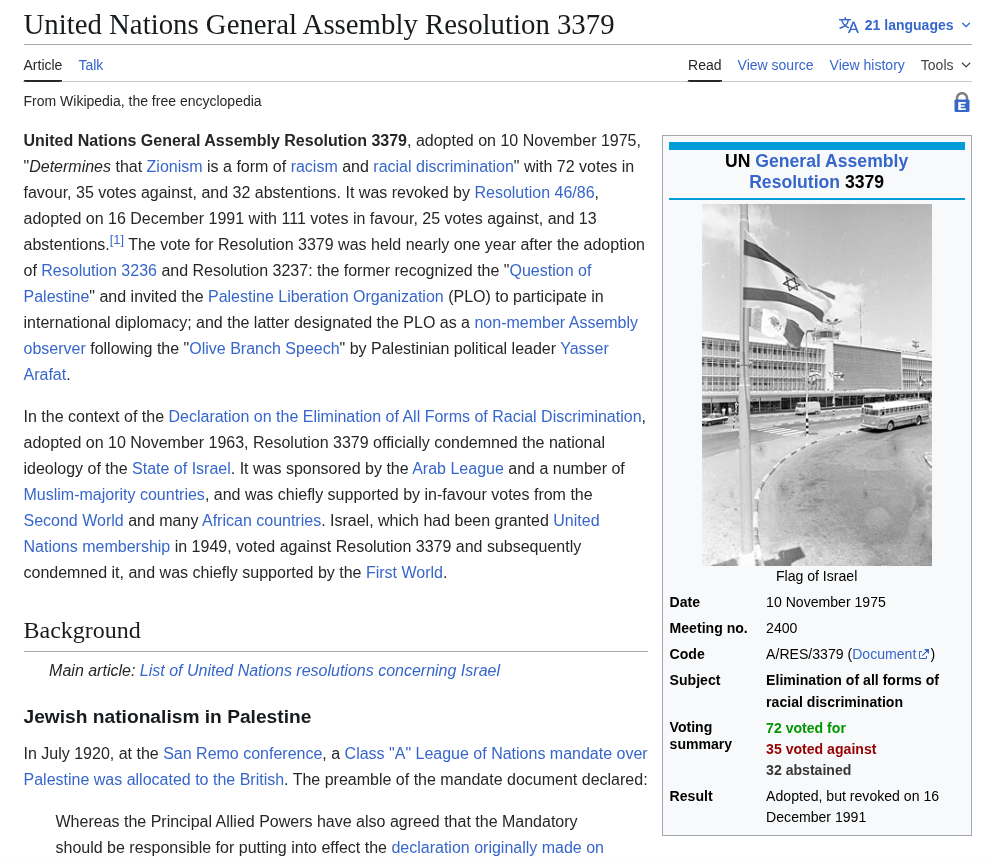This screenshot has width=992, height=864.
Task: Switch to the Talk tab
Action: 90,65
